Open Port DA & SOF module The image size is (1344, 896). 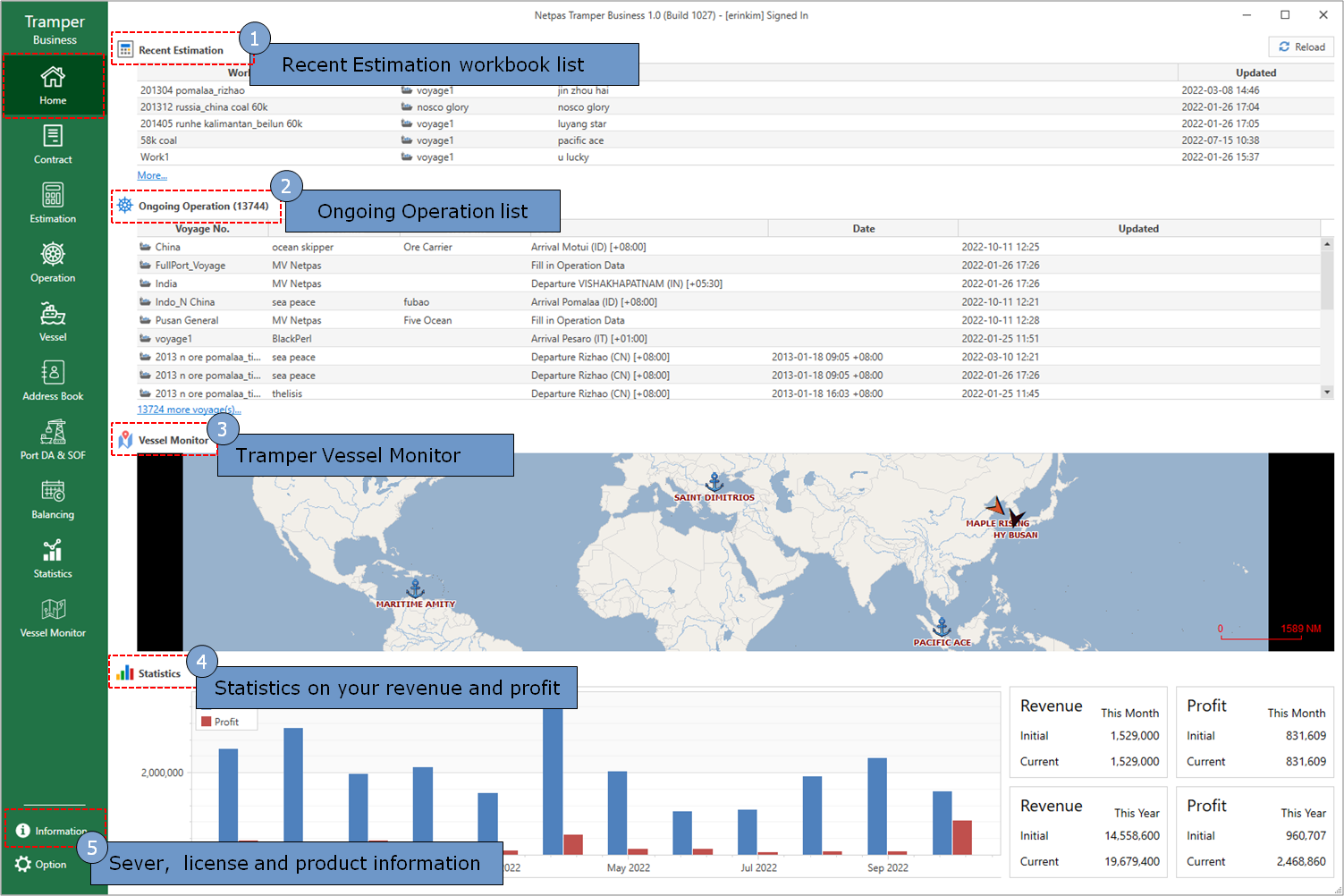coord(53,440)
